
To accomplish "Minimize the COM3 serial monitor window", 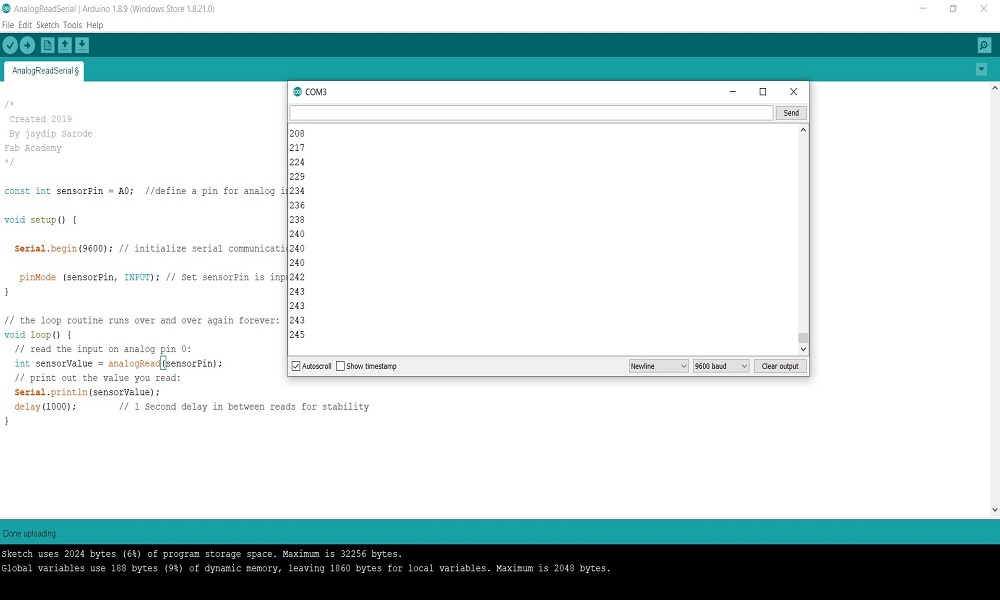I will [733, 92].
